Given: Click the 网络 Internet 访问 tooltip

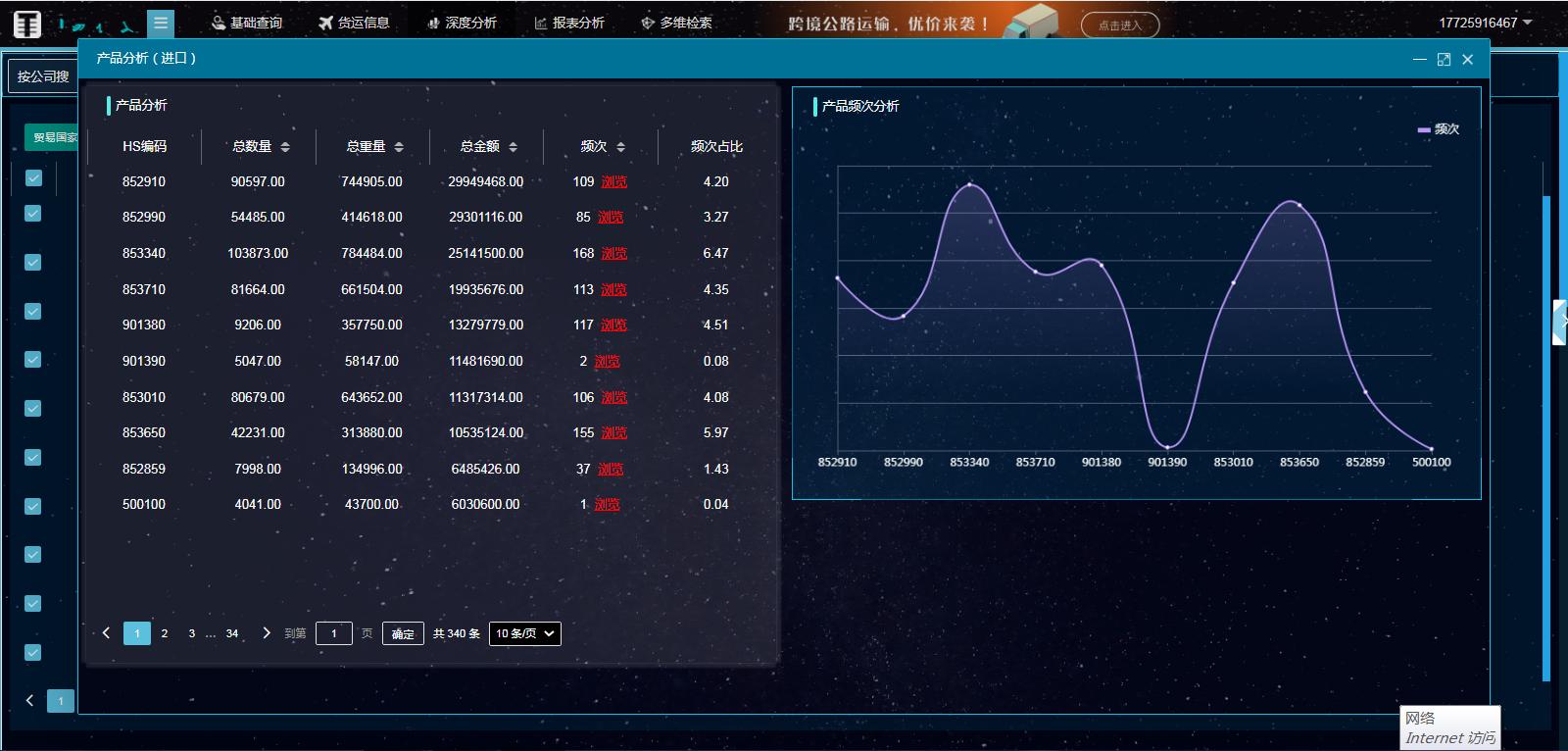Looking at the screenshot, I should pyautogui.click(x=1450, y=727).
